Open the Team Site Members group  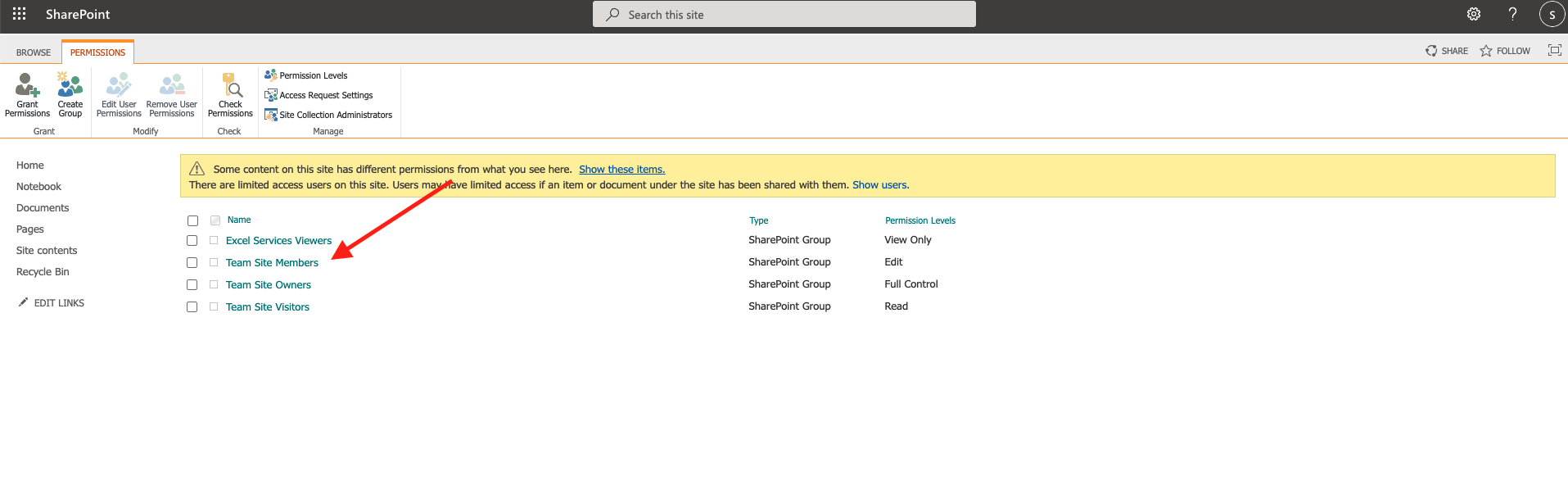point(272,263)
